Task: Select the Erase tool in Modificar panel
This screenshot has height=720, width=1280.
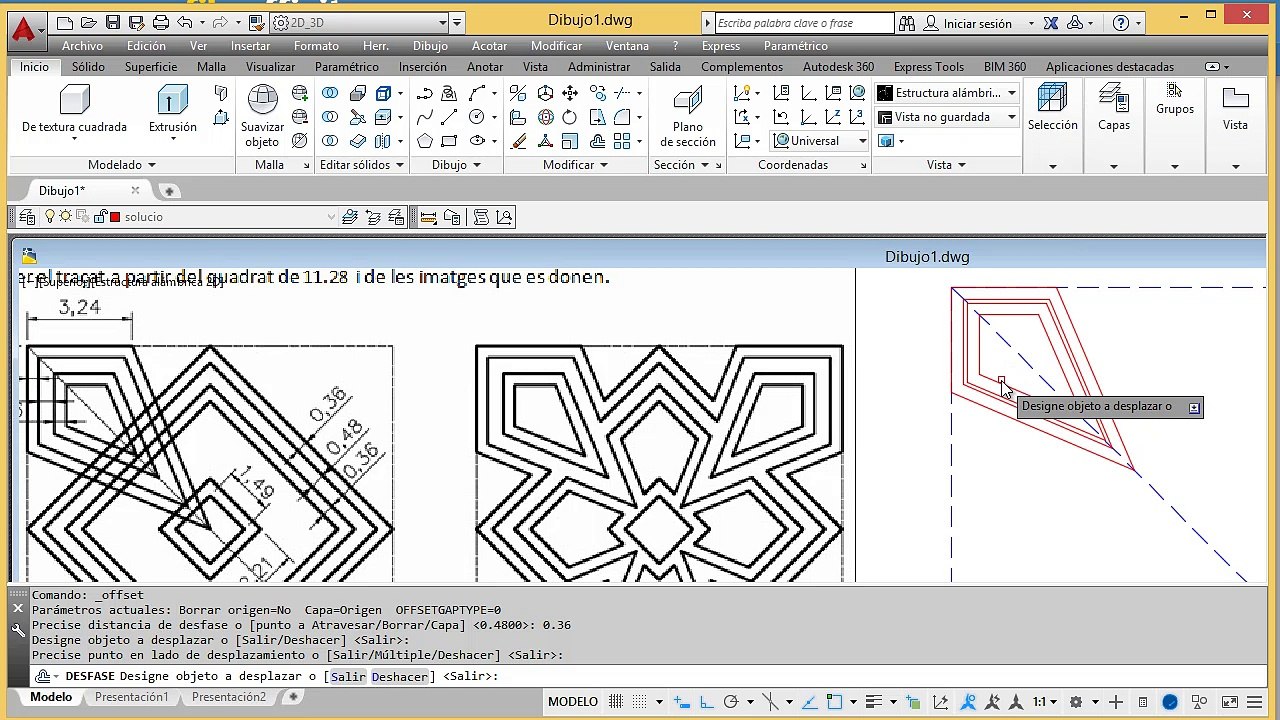Action: 518,141
